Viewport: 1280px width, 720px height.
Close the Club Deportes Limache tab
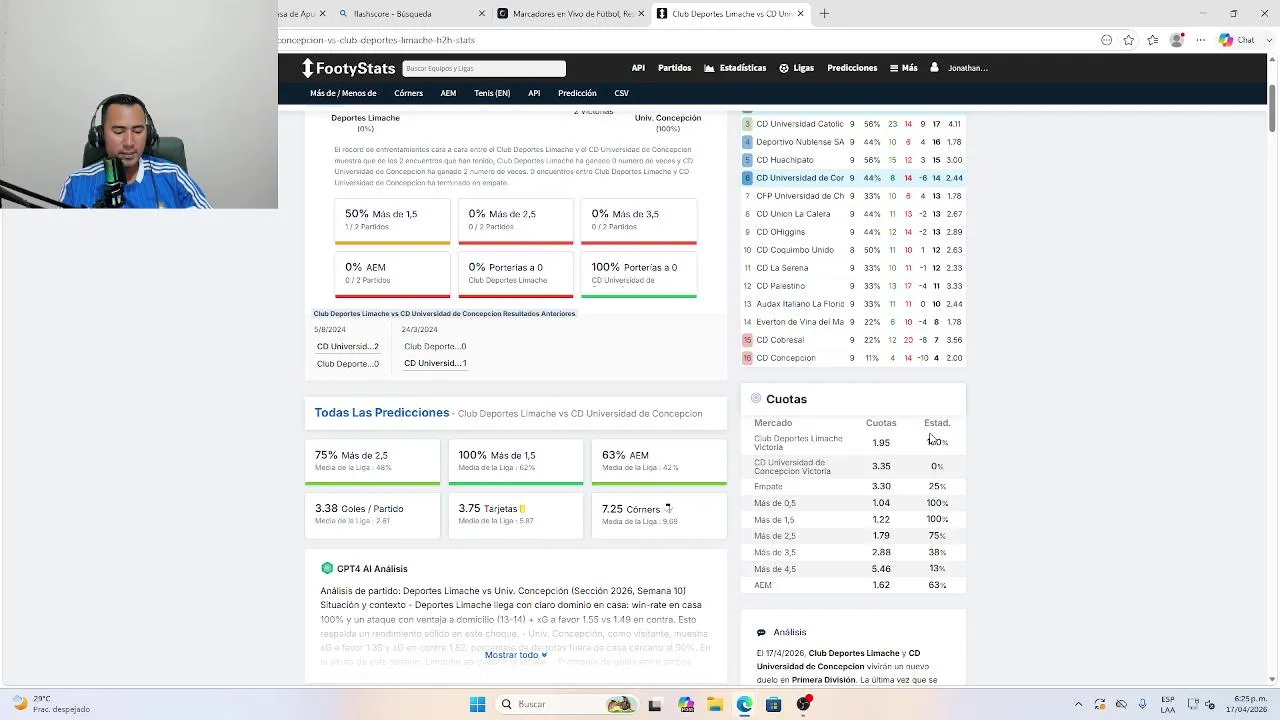(x=800, y=14)
